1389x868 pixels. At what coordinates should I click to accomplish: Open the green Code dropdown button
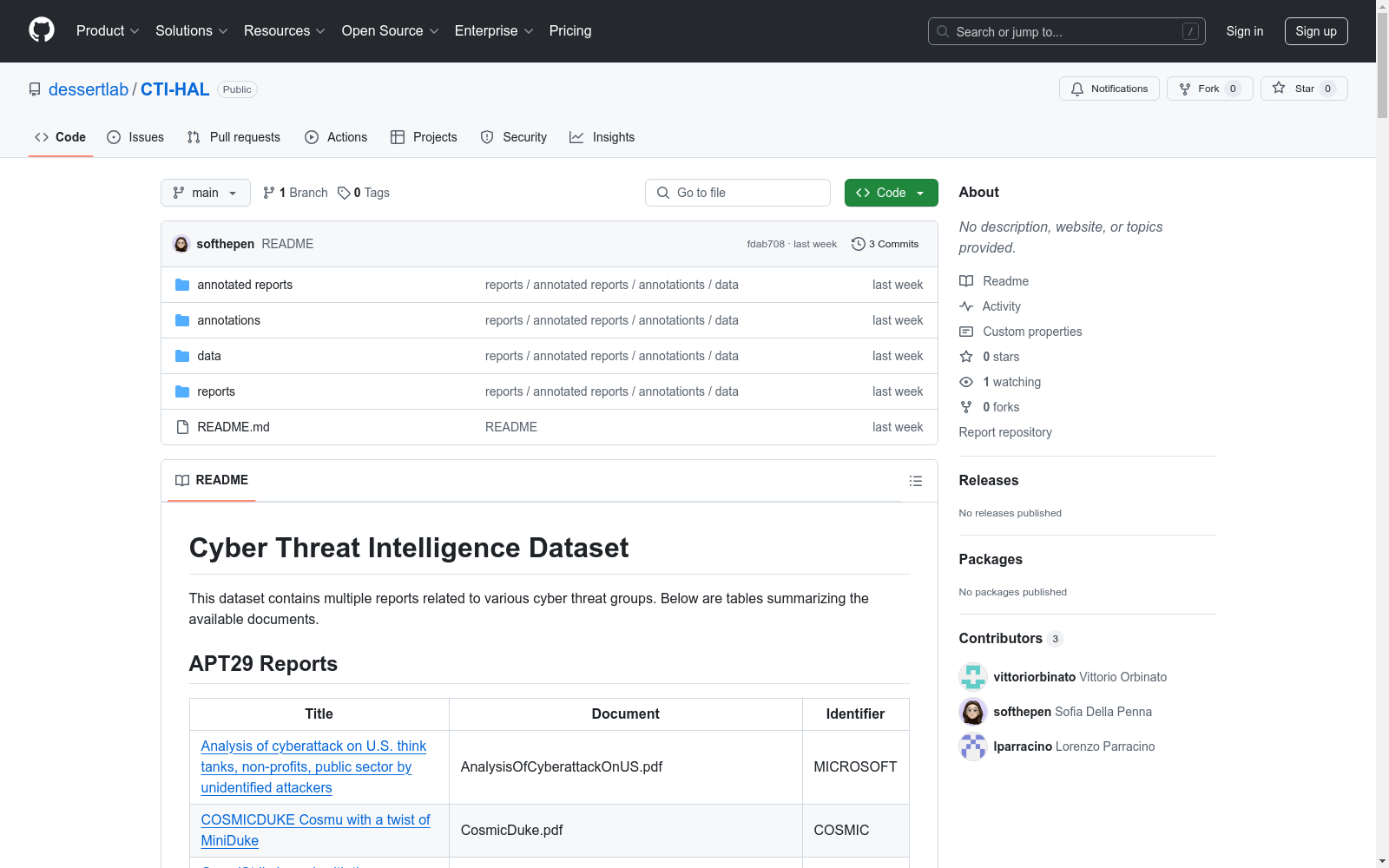tap(891, 193)
